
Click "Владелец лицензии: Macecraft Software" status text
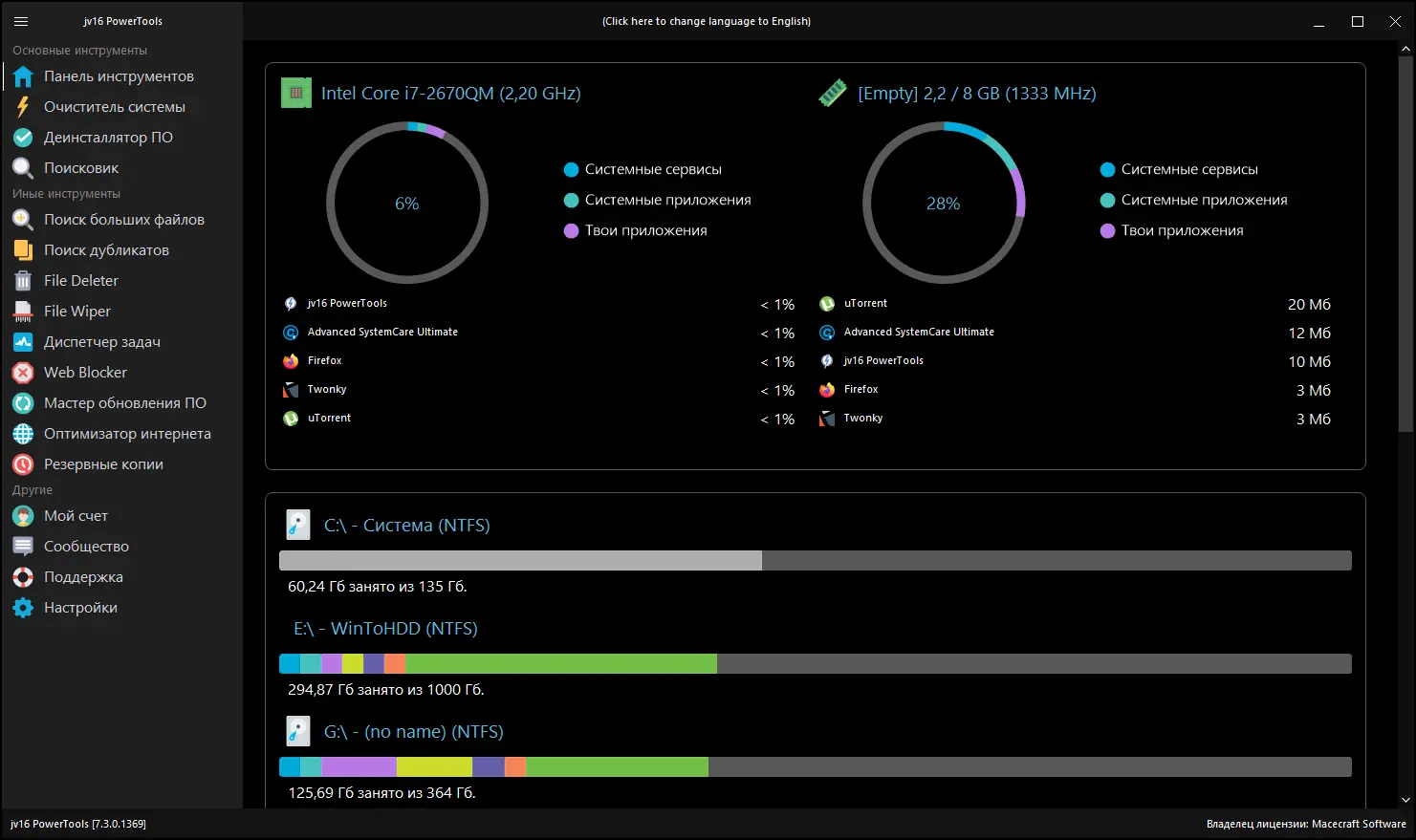pyautogui.click(x=1306, y=824)
